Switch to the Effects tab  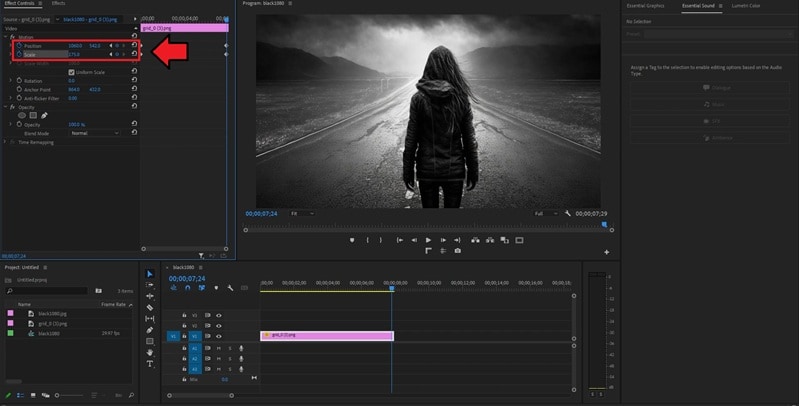[x=59, y=4]
